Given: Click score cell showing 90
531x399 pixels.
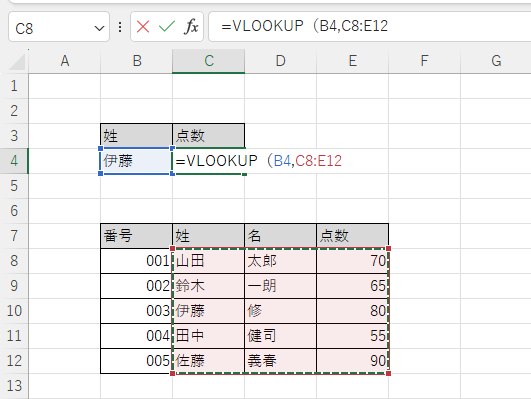Looking at the screenshot, I should tap(353, 361).
